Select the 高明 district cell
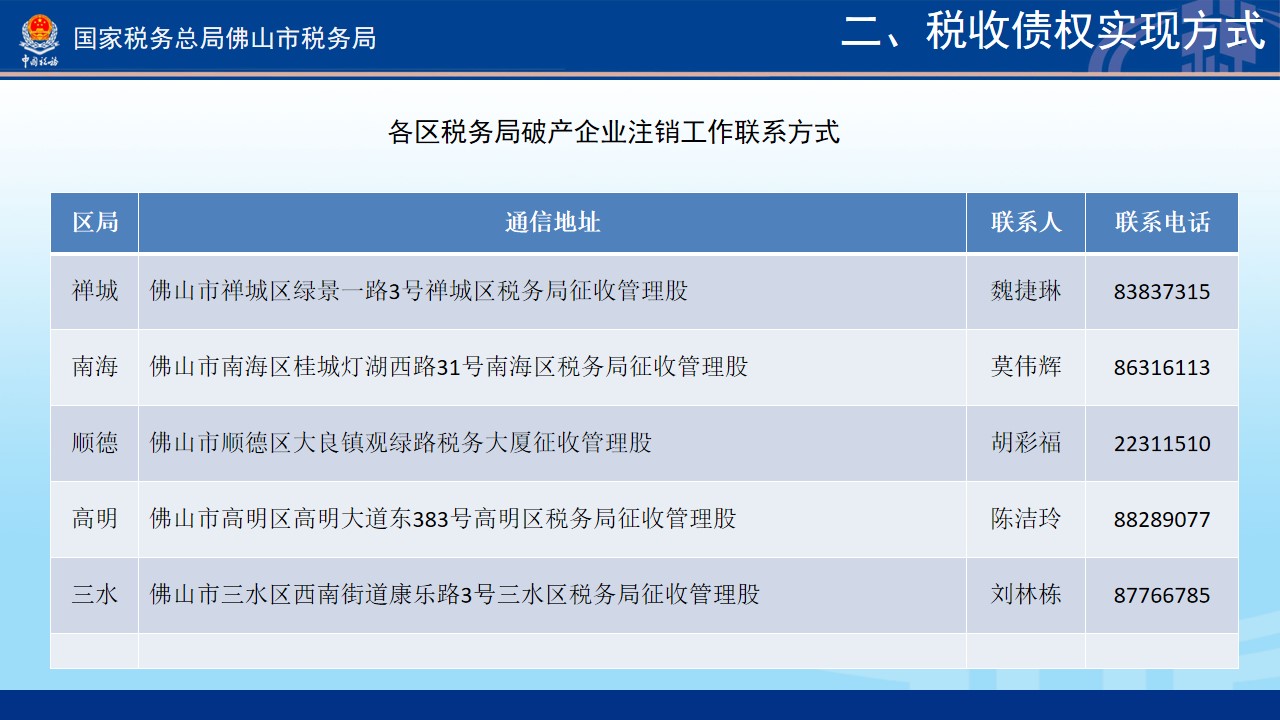The width and height of the screenshot is (1280, 720). 95,519
